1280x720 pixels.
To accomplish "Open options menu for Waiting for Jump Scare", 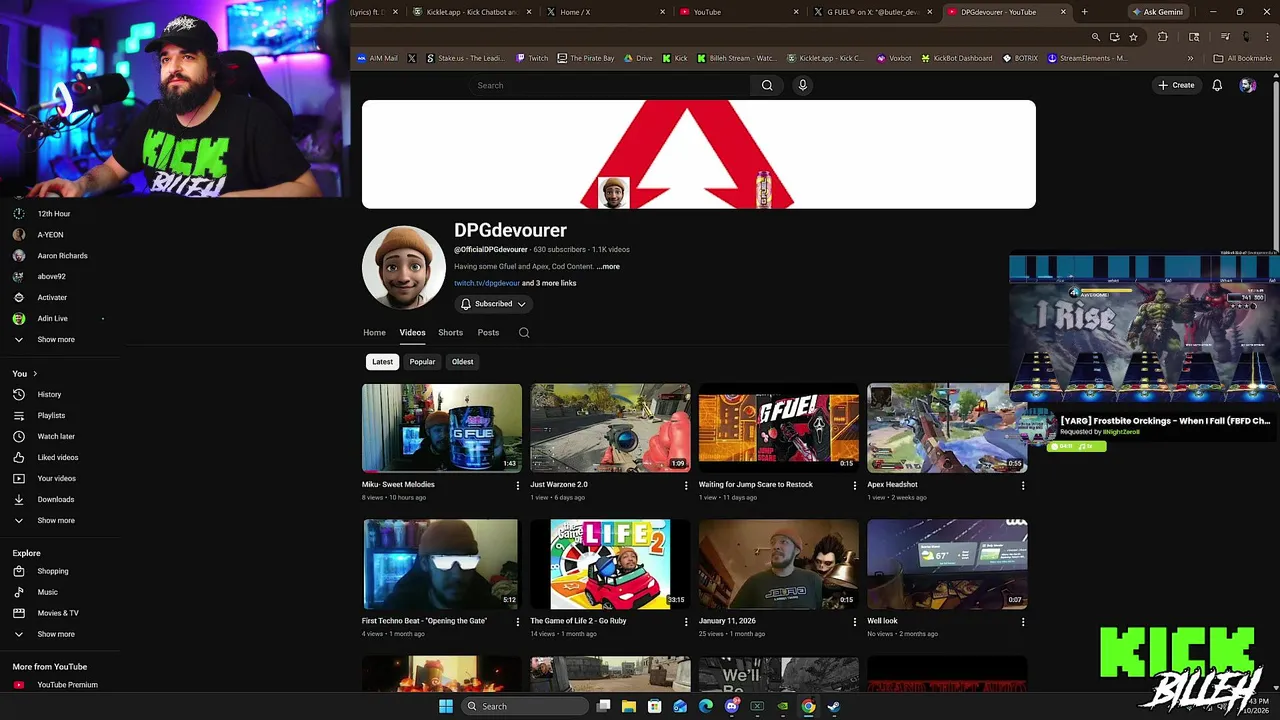I will pyautogui.click(x=854, y=485).
